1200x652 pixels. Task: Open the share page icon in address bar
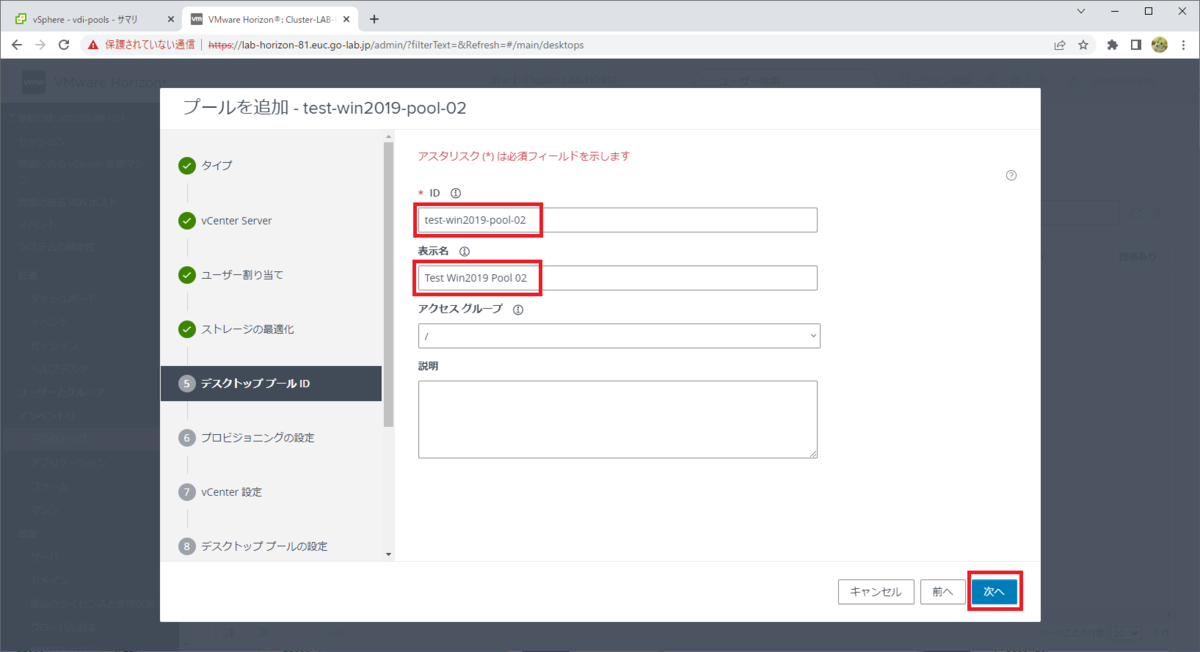pyautogui.click(x=1060, y=45)
